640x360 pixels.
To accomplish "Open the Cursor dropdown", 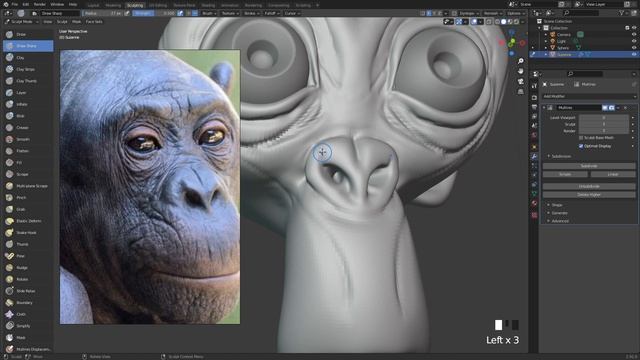I will 292,13.
